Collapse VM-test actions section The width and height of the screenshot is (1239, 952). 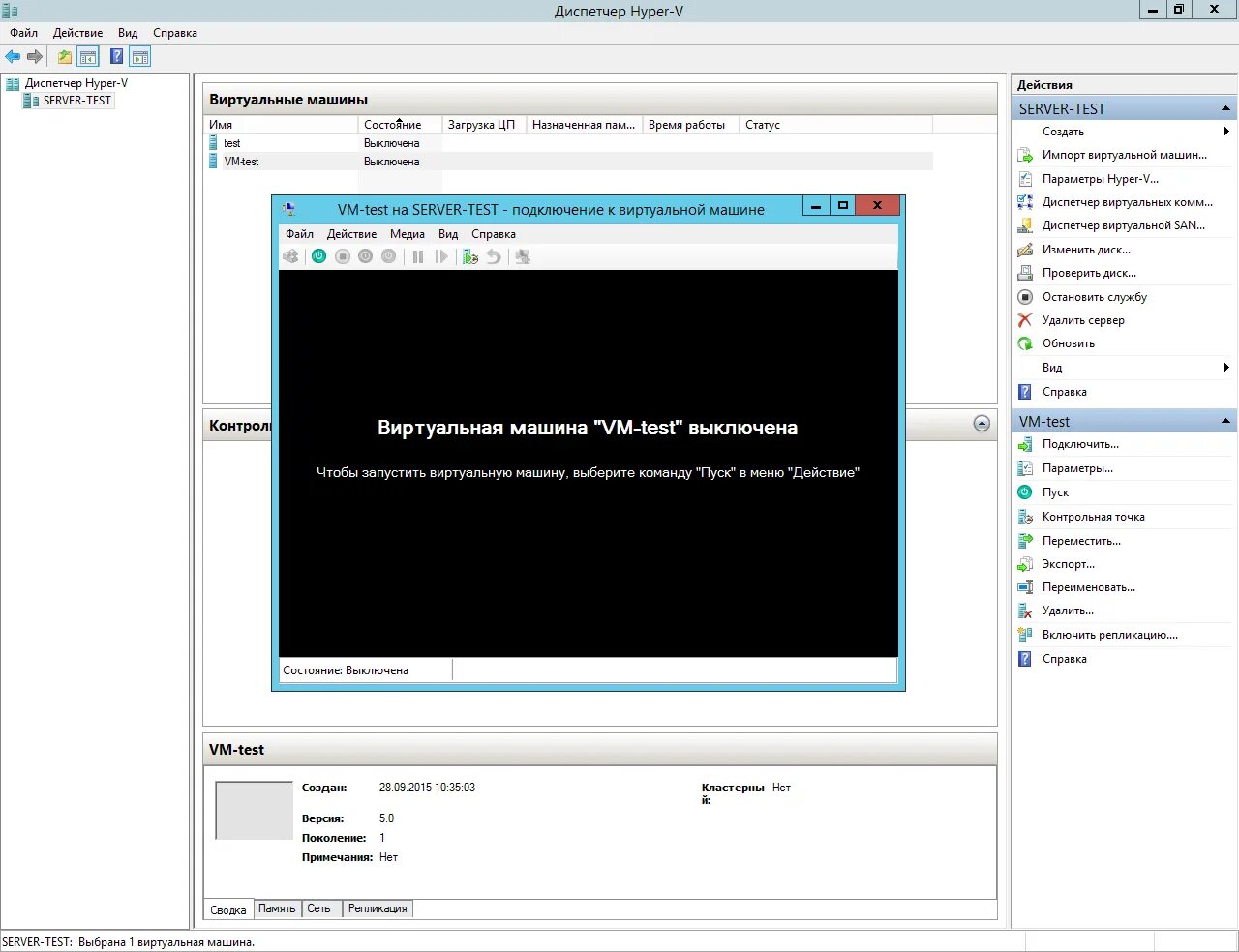coord(1225,421)
